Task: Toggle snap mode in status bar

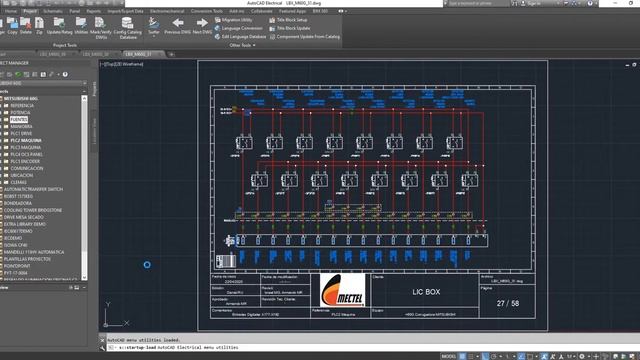Action: coord(471,356)
